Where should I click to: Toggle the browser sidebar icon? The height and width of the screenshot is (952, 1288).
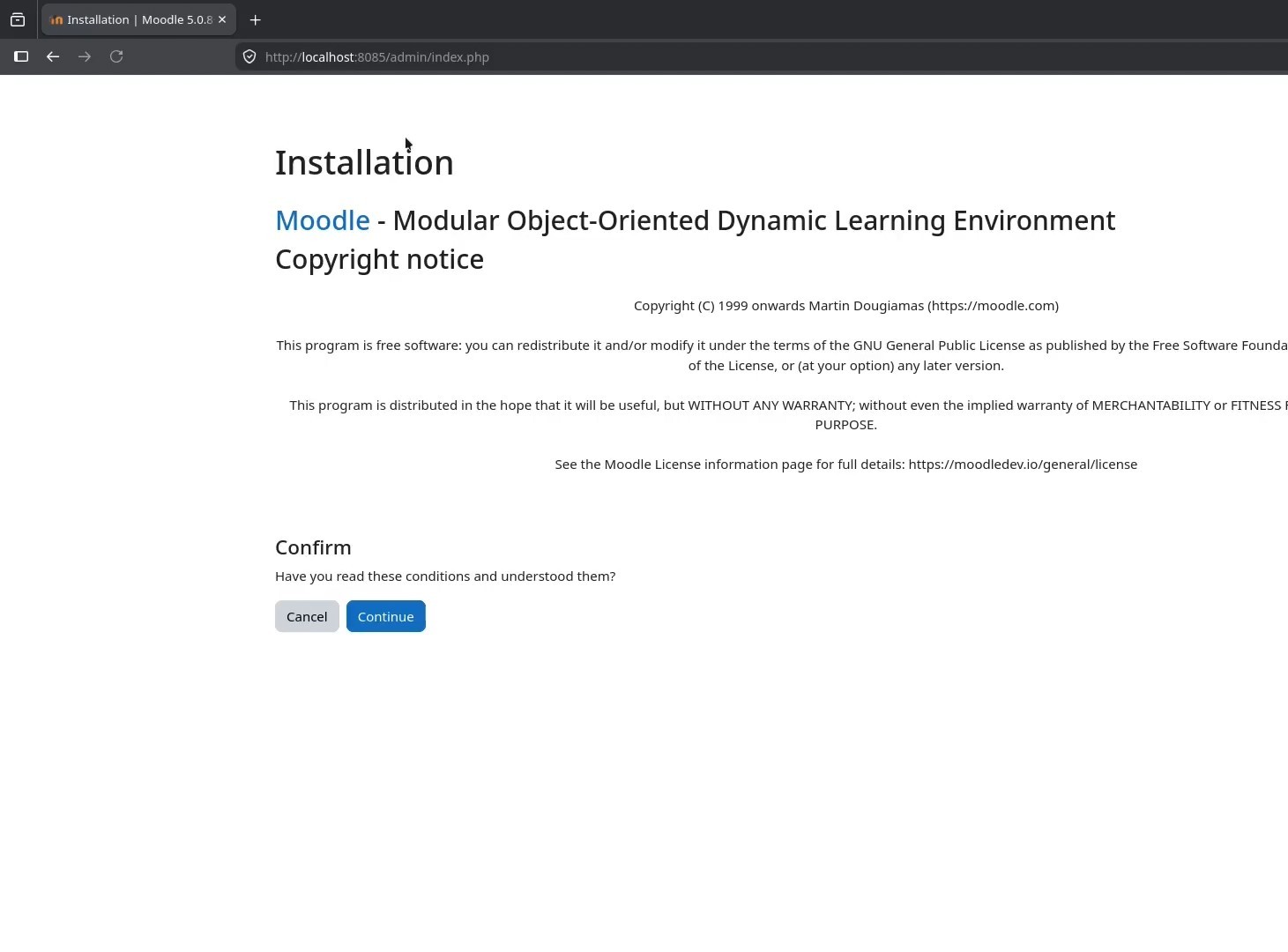coord(21,56)
